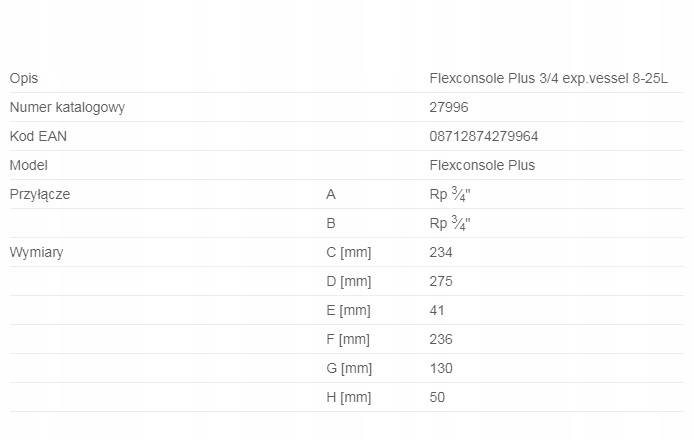Select the G dimension value 130
This screenshot has width=694, height=440.
pyautogui.click(x=440, y=369)
